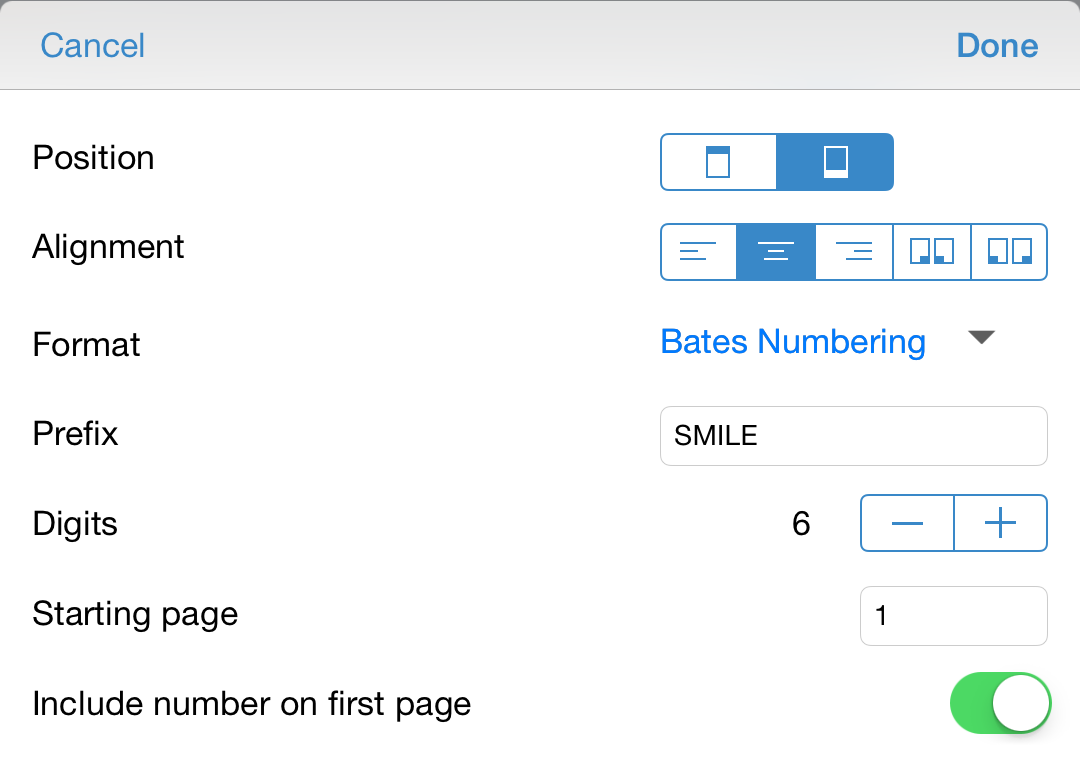The image size is (1080, 776).
Task: Decrease digits with minus button
Action: (907, 523)
